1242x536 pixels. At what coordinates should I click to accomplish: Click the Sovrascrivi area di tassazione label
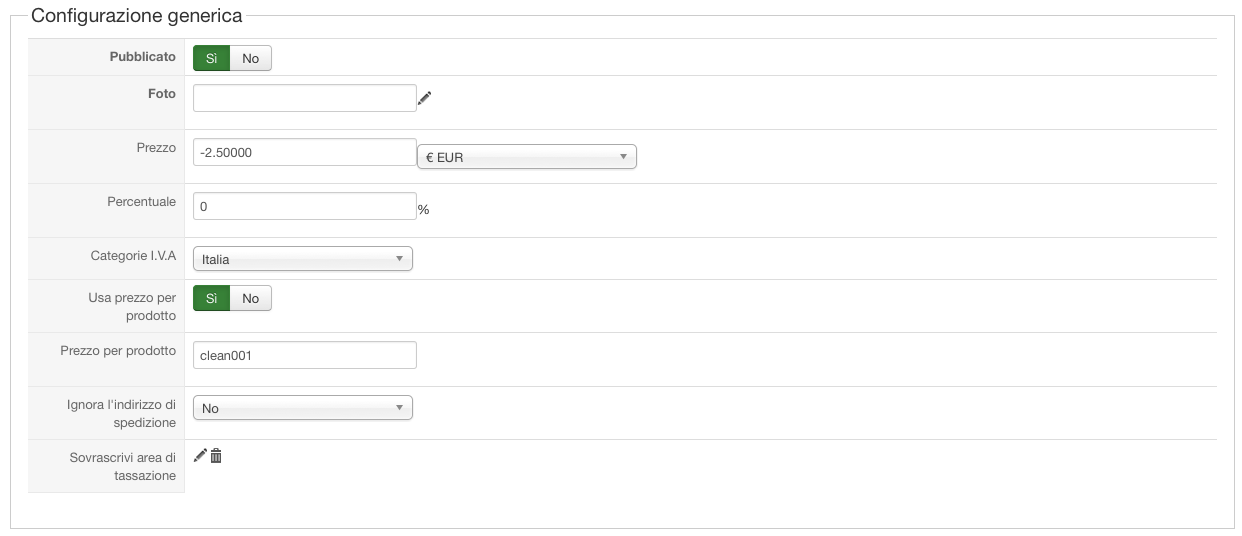[123, 466]
